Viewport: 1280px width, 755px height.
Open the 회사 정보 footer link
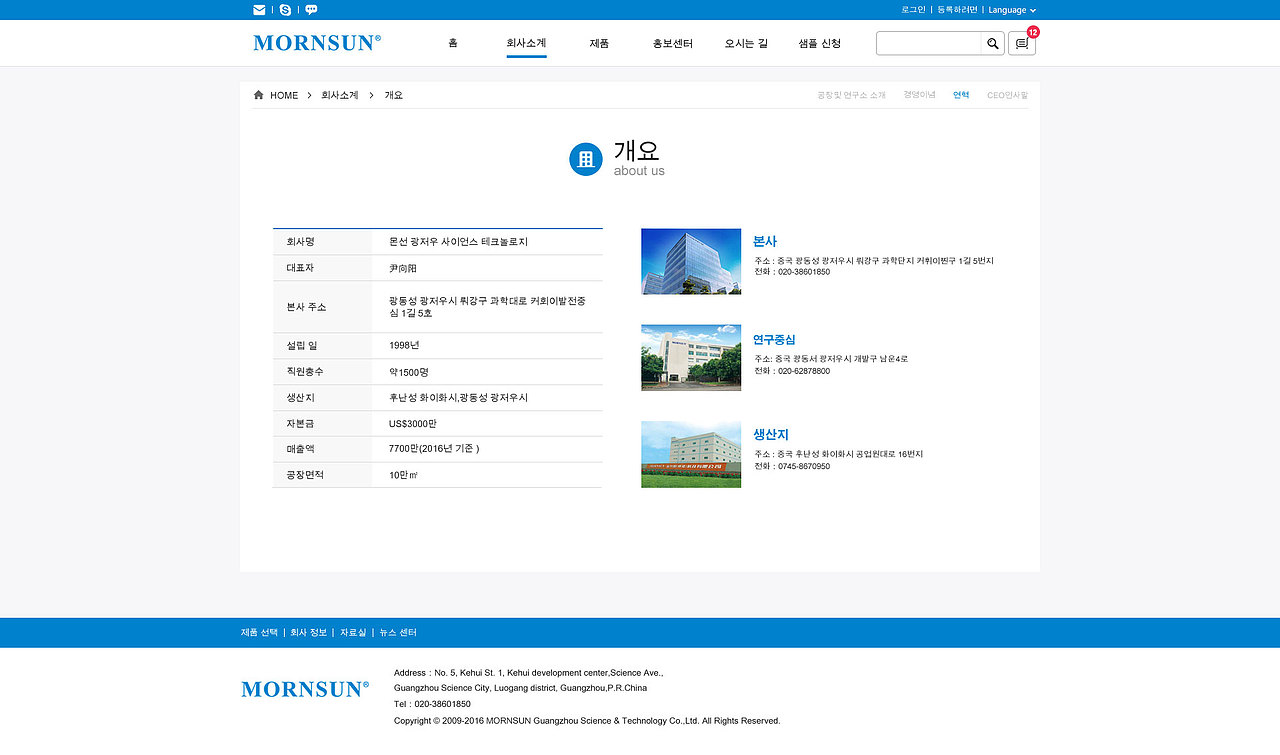pos(309,633)
